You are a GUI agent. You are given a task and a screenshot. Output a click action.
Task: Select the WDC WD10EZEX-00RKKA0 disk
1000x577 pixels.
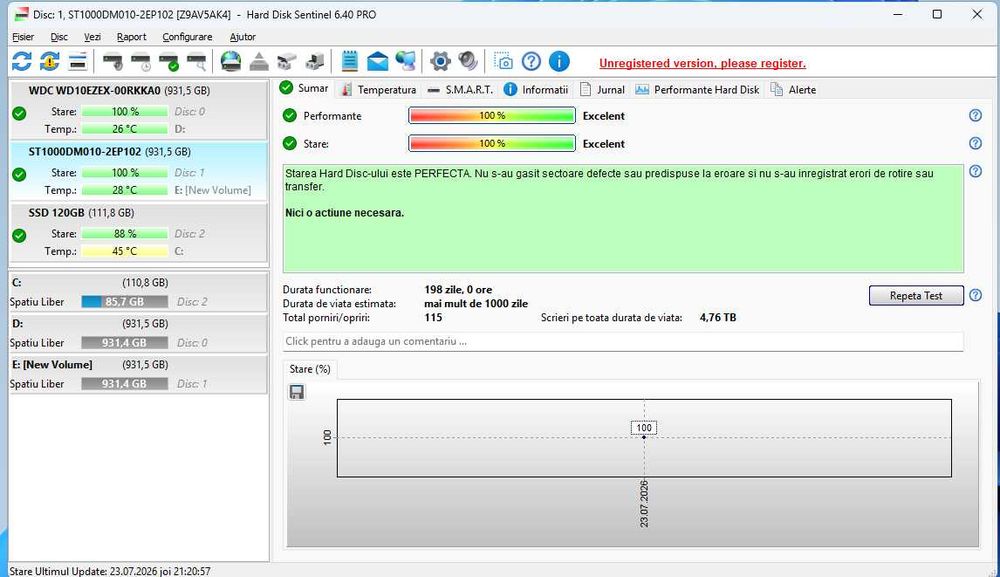138,110
